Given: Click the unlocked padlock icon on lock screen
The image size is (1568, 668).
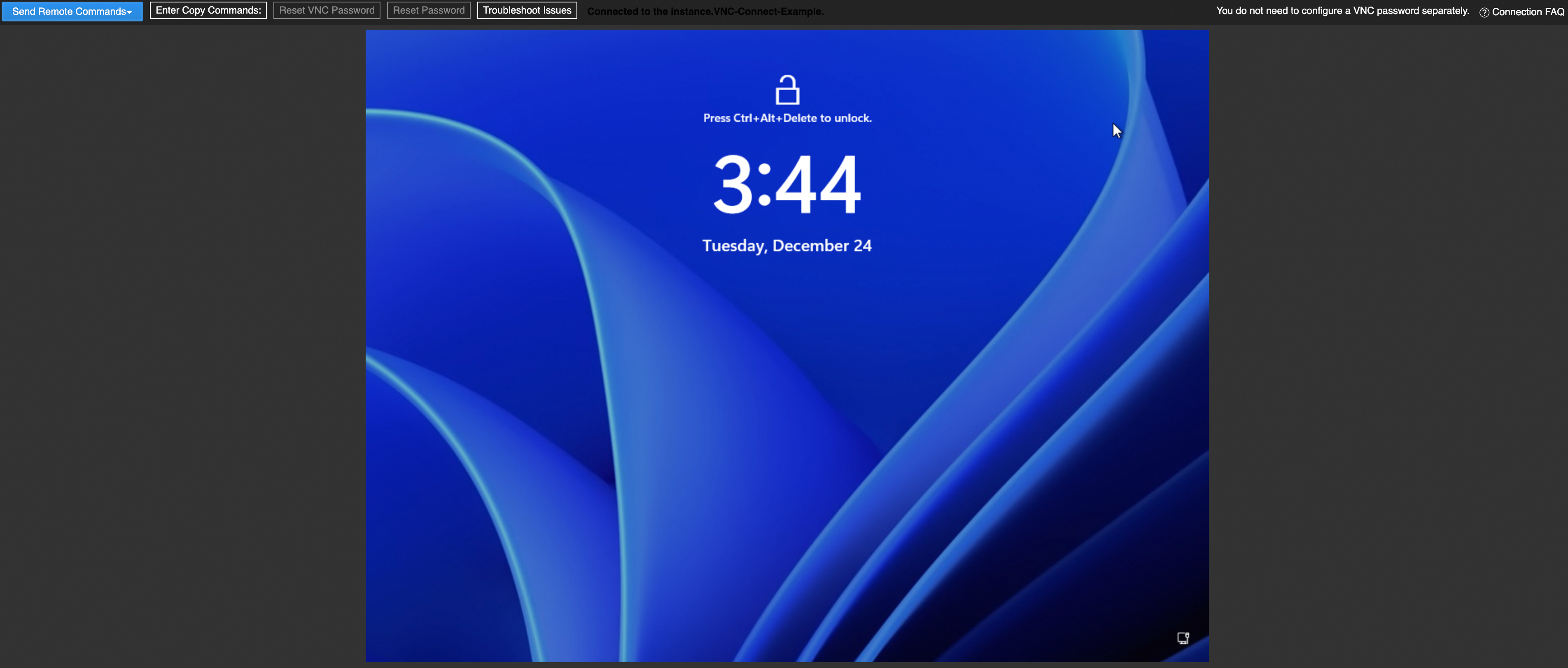Looking at the screenshot, I should coord(787,90).
